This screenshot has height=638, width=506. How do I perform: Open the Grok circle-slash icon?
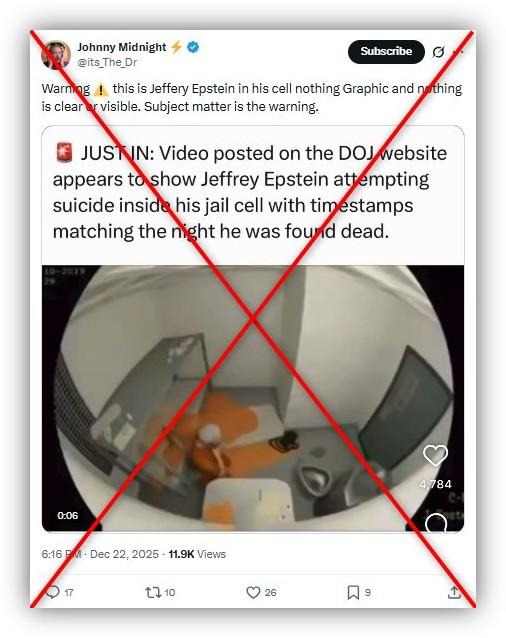[438, 52]
